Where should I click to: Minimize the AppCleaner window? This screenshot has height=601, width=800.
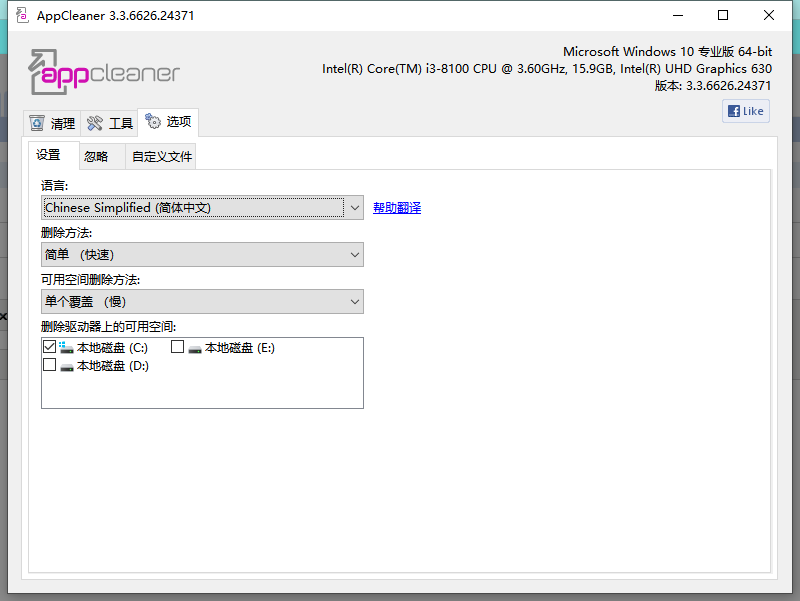pos(678,15)
